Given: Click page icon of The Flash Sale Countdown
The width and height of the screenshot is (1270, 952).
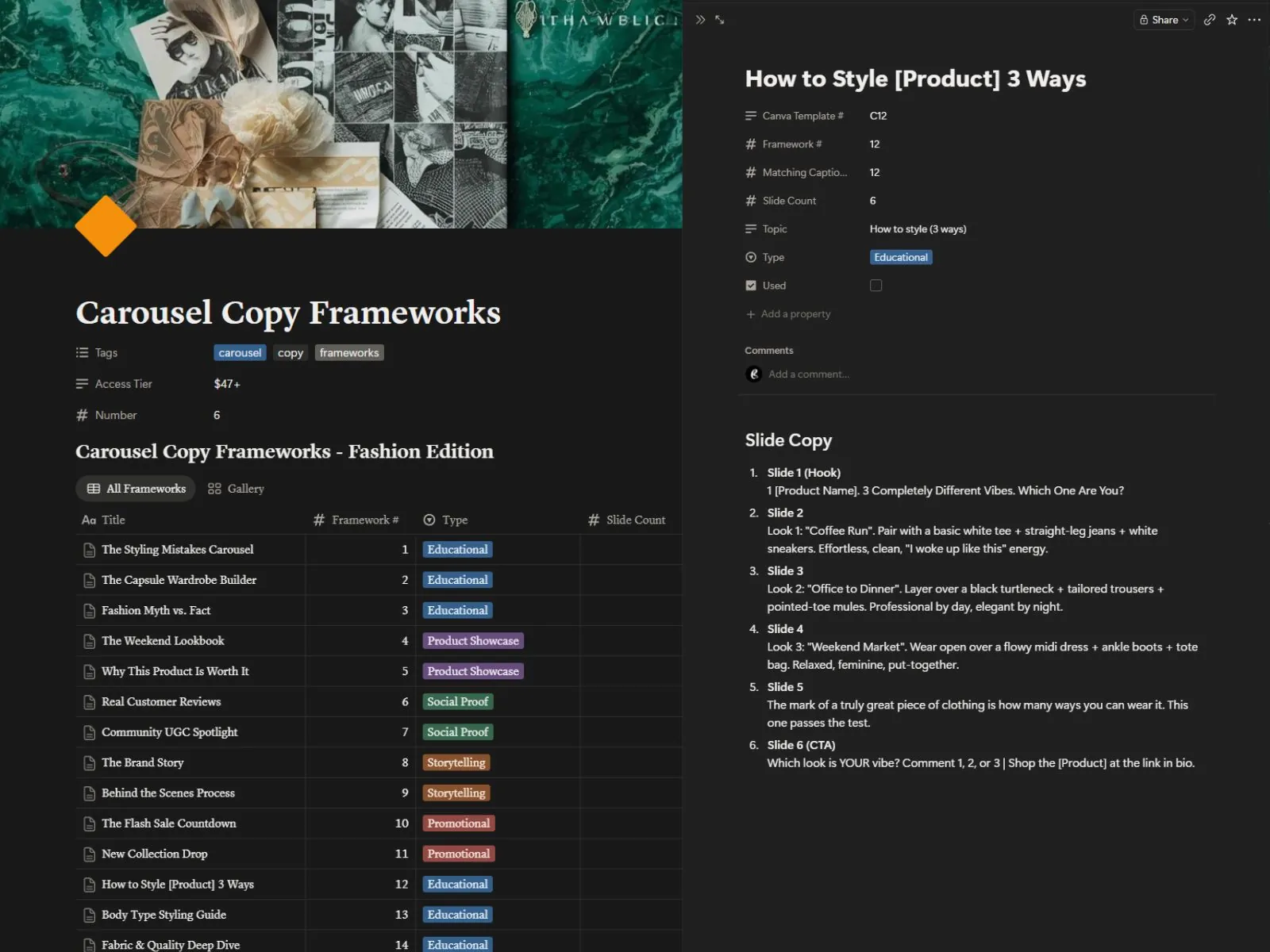Looking at the screenshot, I should tap(90, 824).
